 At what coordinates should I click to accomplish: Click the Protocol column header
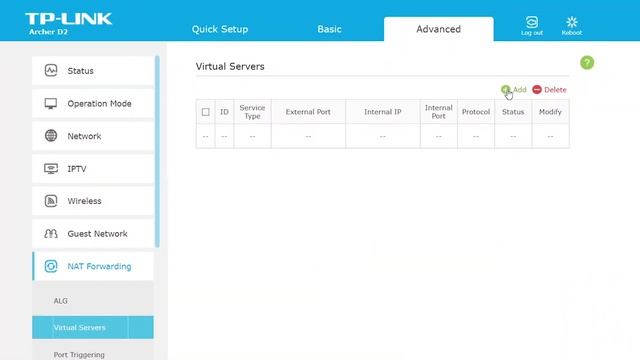[476, 112]
